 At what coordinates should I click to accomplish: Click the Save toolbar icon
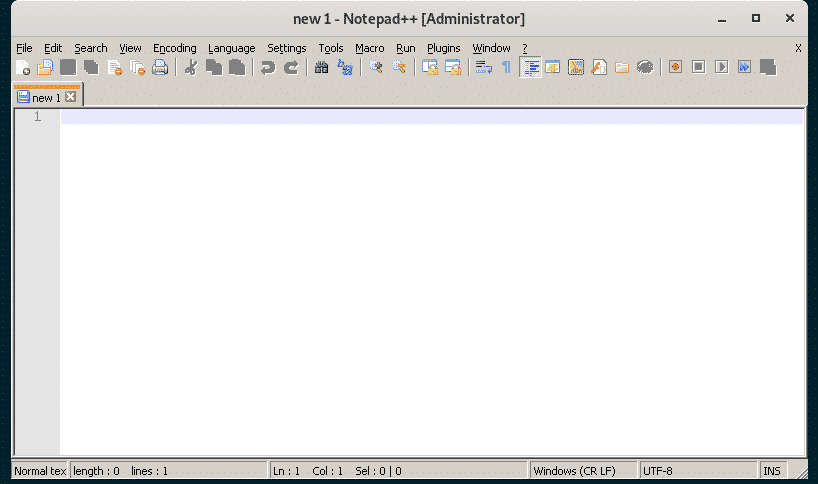pos(68,67)
